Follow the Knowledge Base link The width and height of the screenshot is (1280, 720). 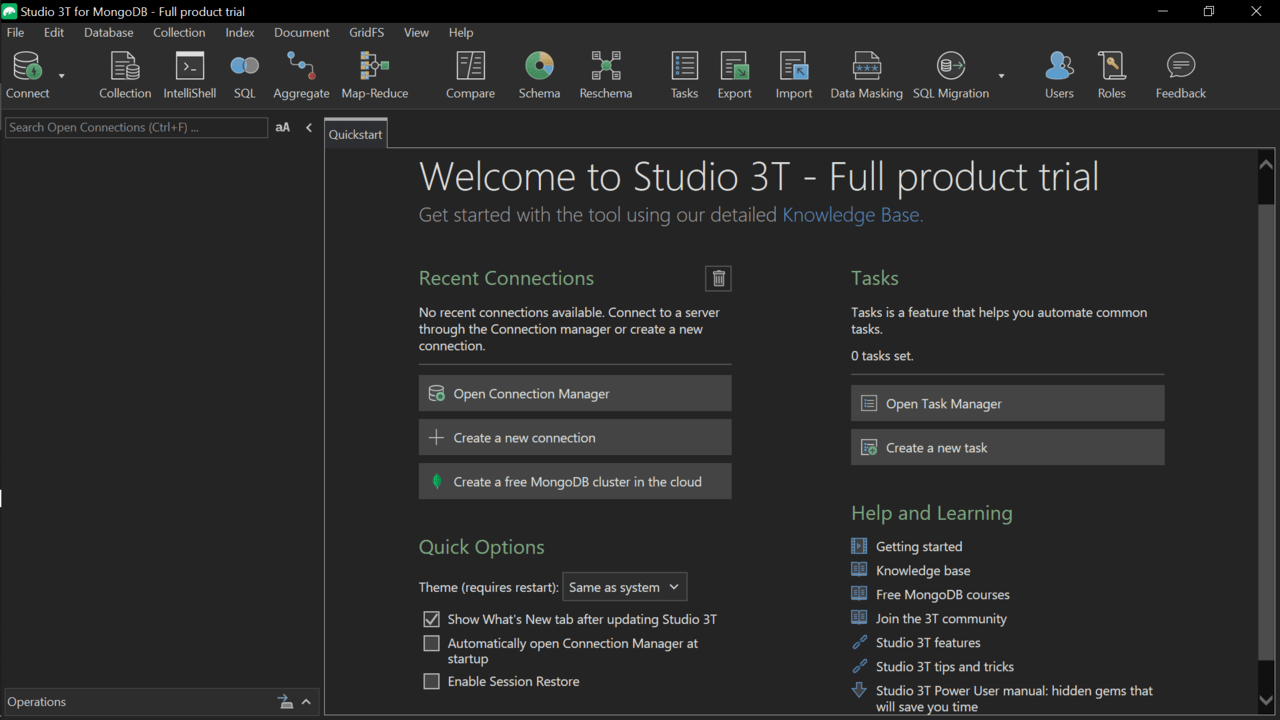(852, 215)
